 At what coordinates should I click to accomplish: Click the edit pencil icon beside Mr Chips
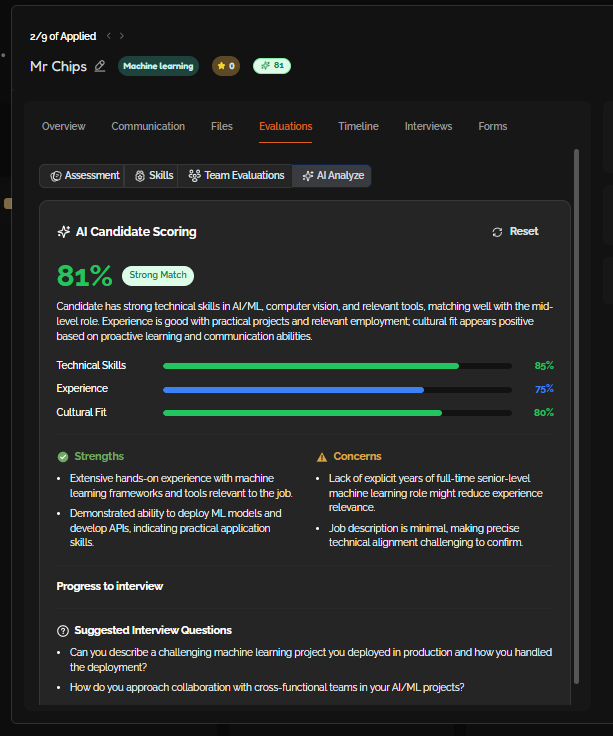point(100,66)
